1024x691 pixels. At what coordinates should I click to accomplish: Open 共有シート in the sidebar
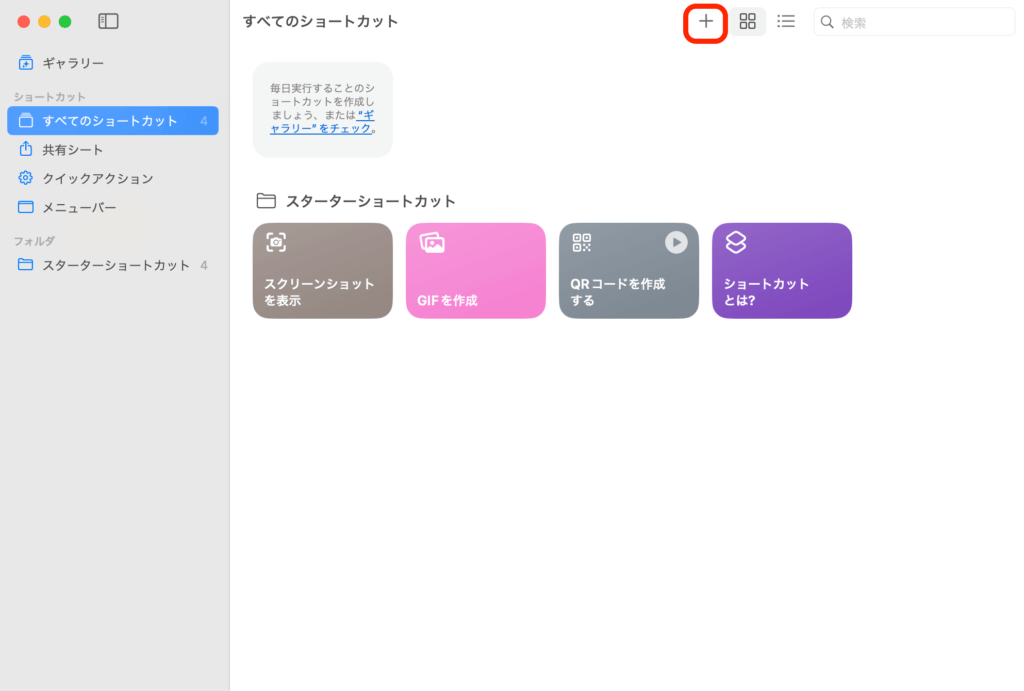coord(73,150)
